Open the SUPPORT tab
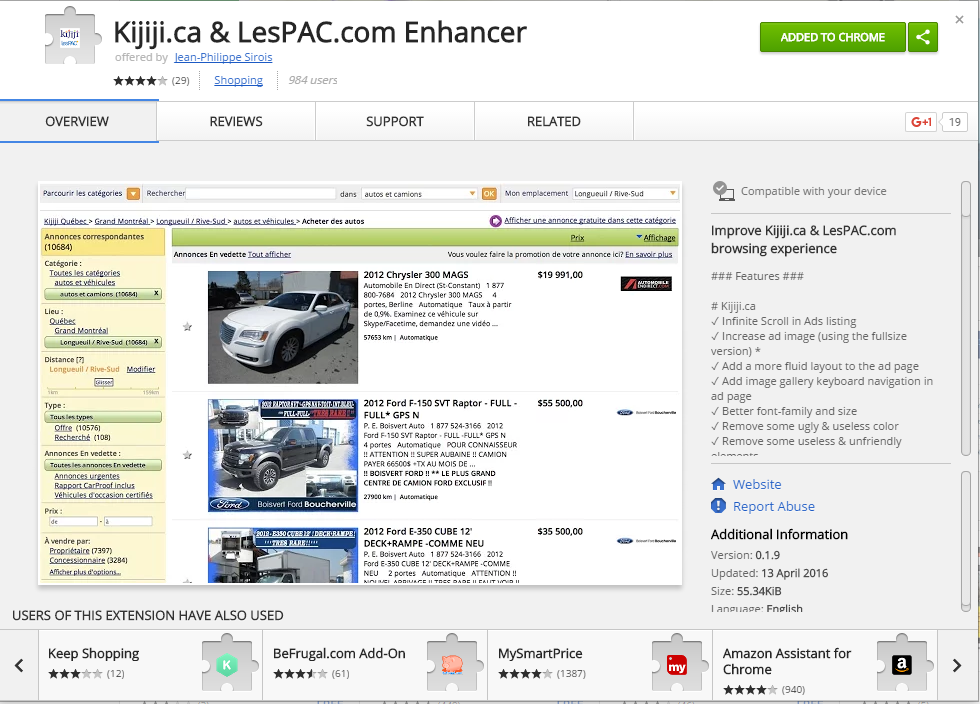This screenshot has width=980, height=704. (x=395, y=122)
